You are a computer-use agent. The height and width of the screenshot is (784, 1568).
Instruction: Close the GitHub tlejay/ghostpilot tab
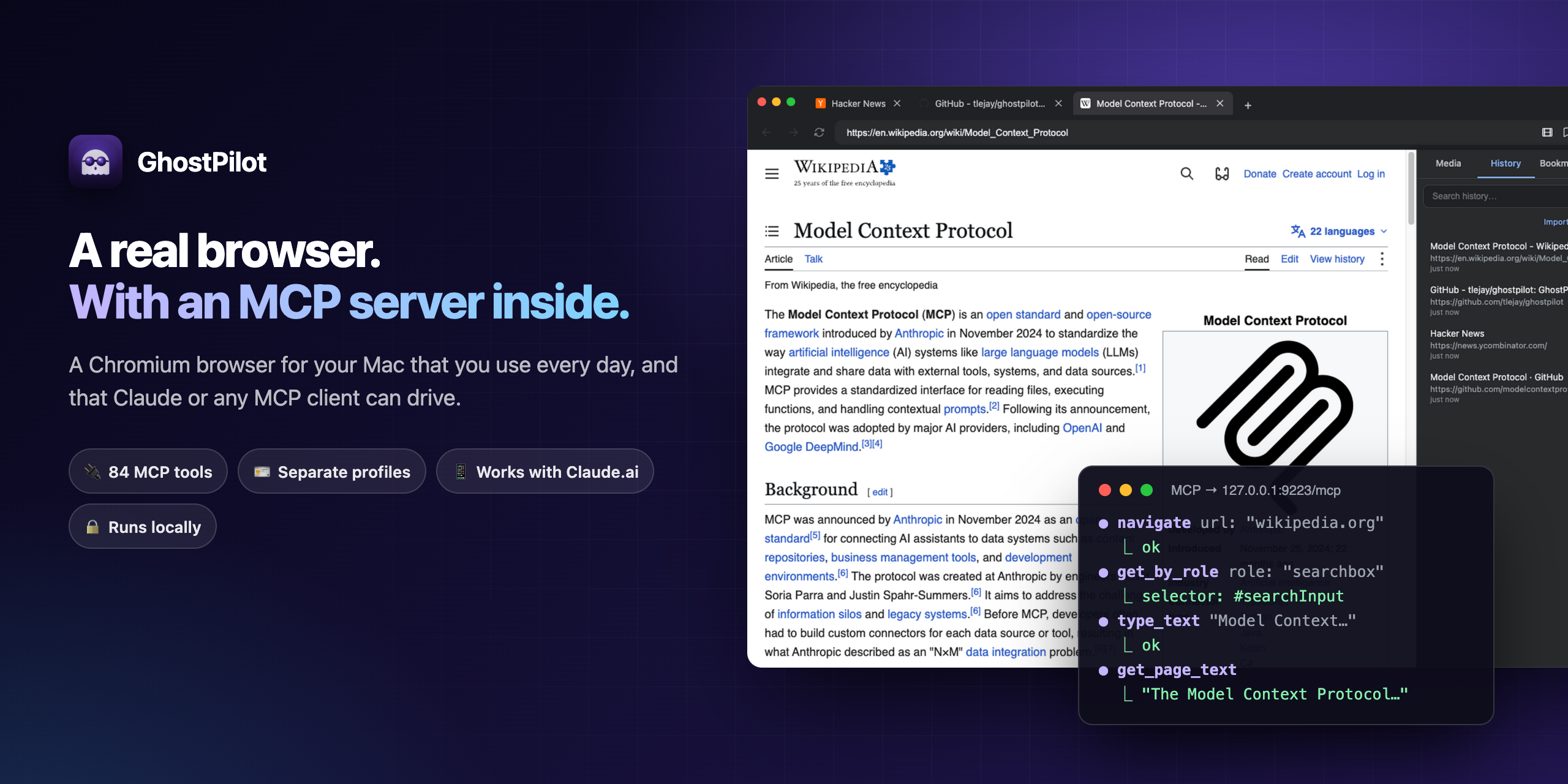(x=1058, y=104)
